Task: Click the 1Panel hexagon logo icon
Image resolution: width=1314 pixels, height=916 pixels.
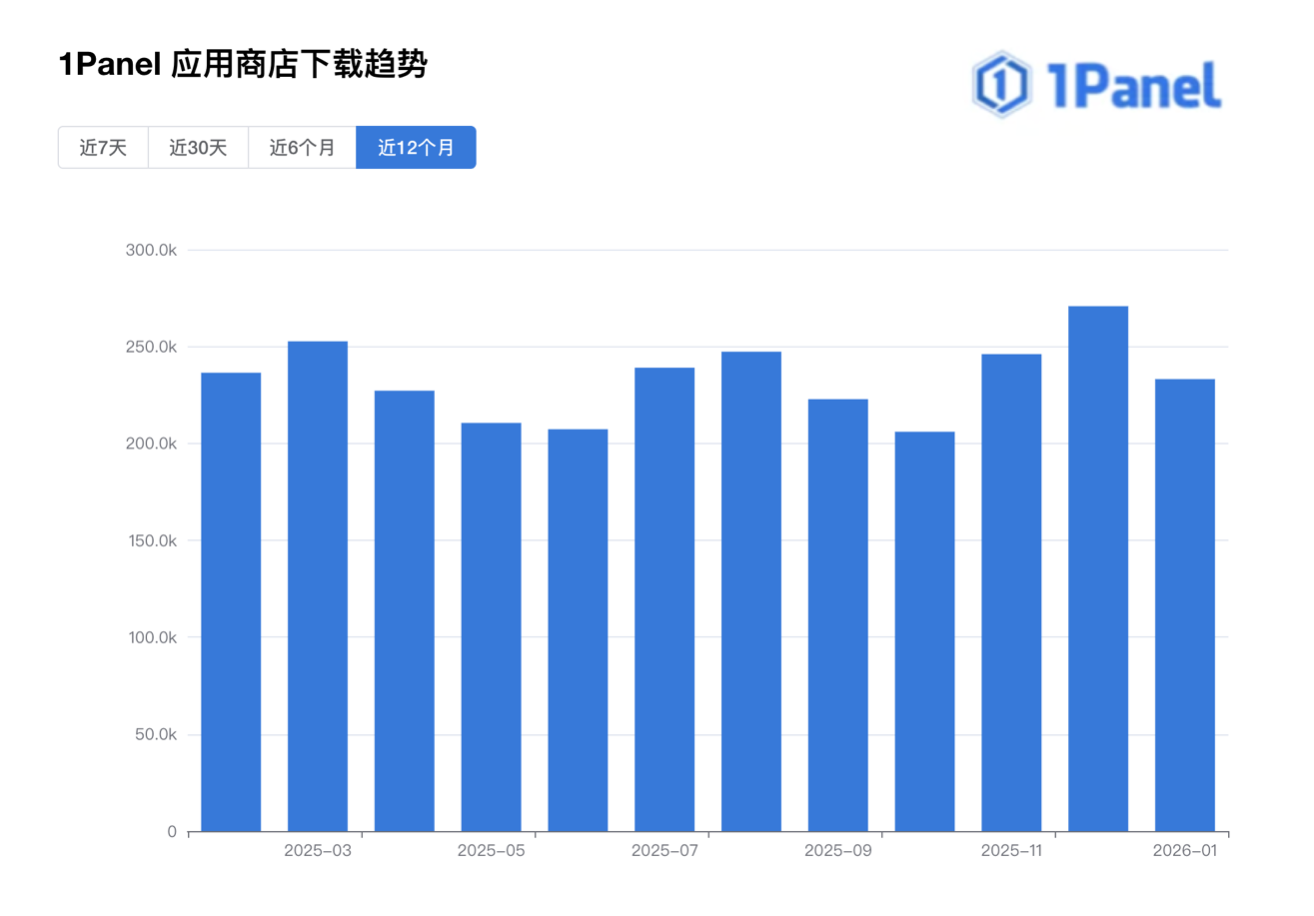Action: pos(1003,86)
